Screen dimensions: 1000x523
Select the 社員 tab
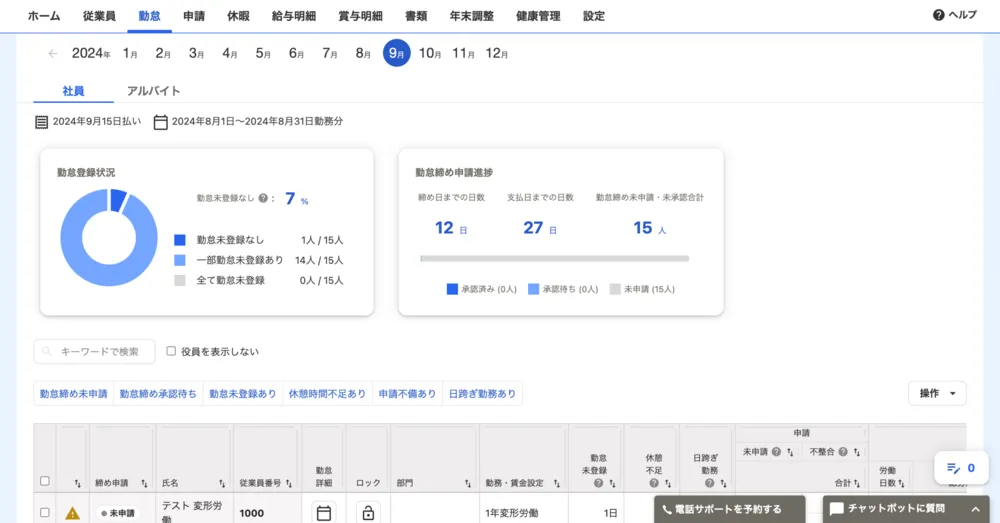pos(73,91)
